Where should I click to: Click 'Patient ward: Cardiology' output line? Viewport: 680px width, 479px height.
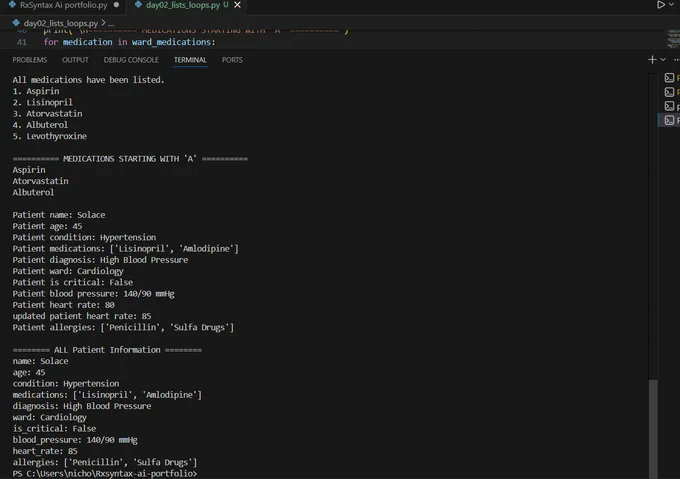point(68,271)
